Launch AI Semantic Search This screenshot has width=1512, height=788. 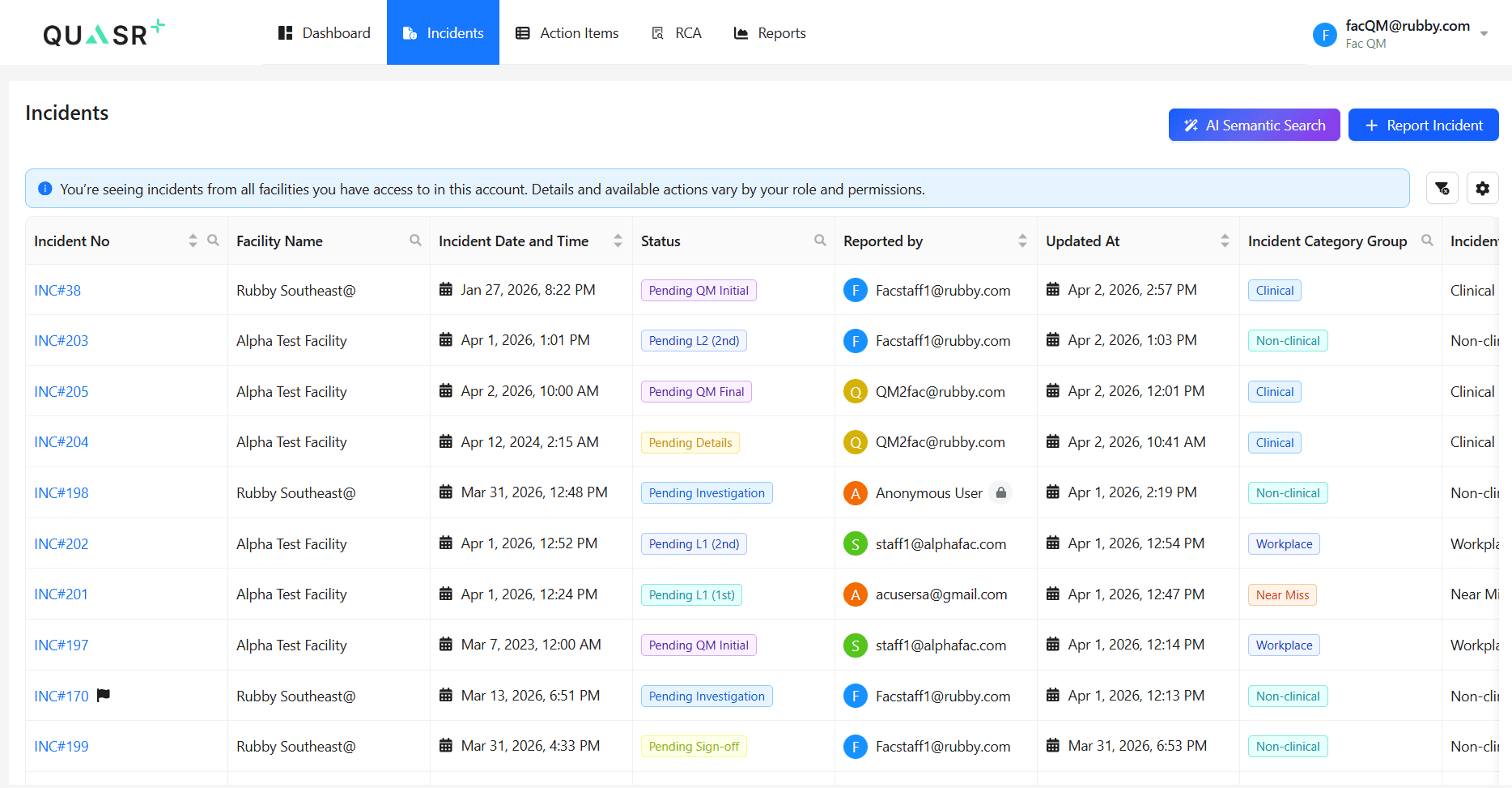1254,125
